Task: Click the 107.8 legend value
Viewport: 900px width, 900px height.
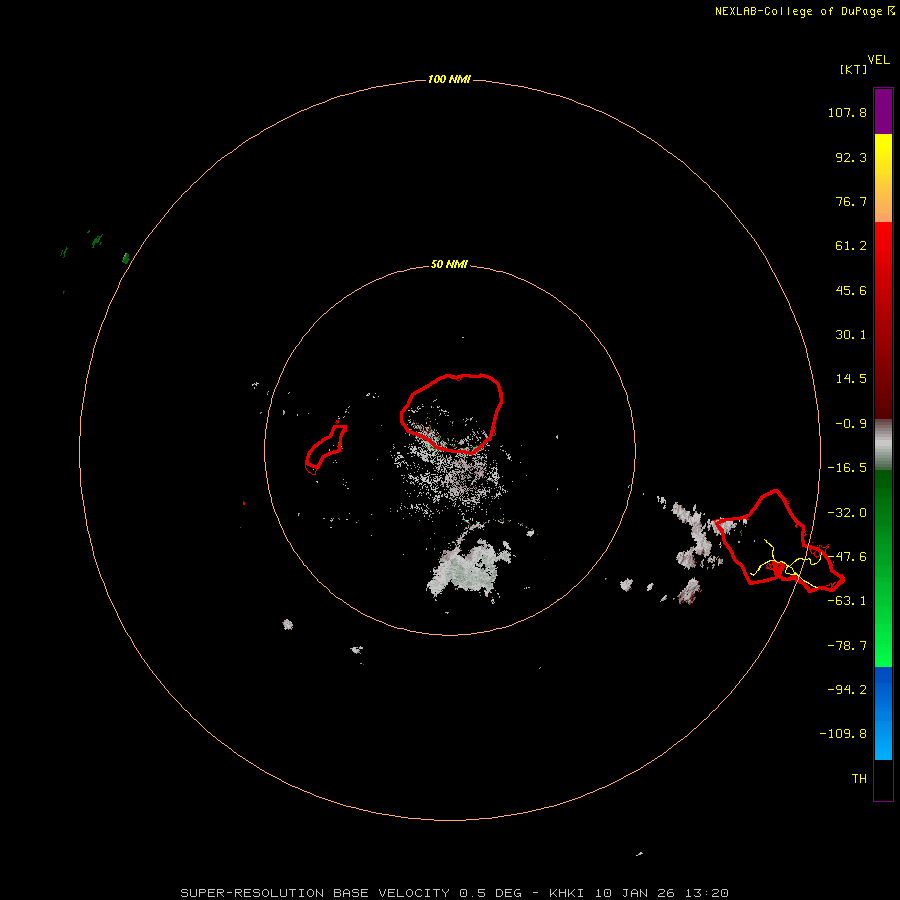Action: click(x=847, y=113)
